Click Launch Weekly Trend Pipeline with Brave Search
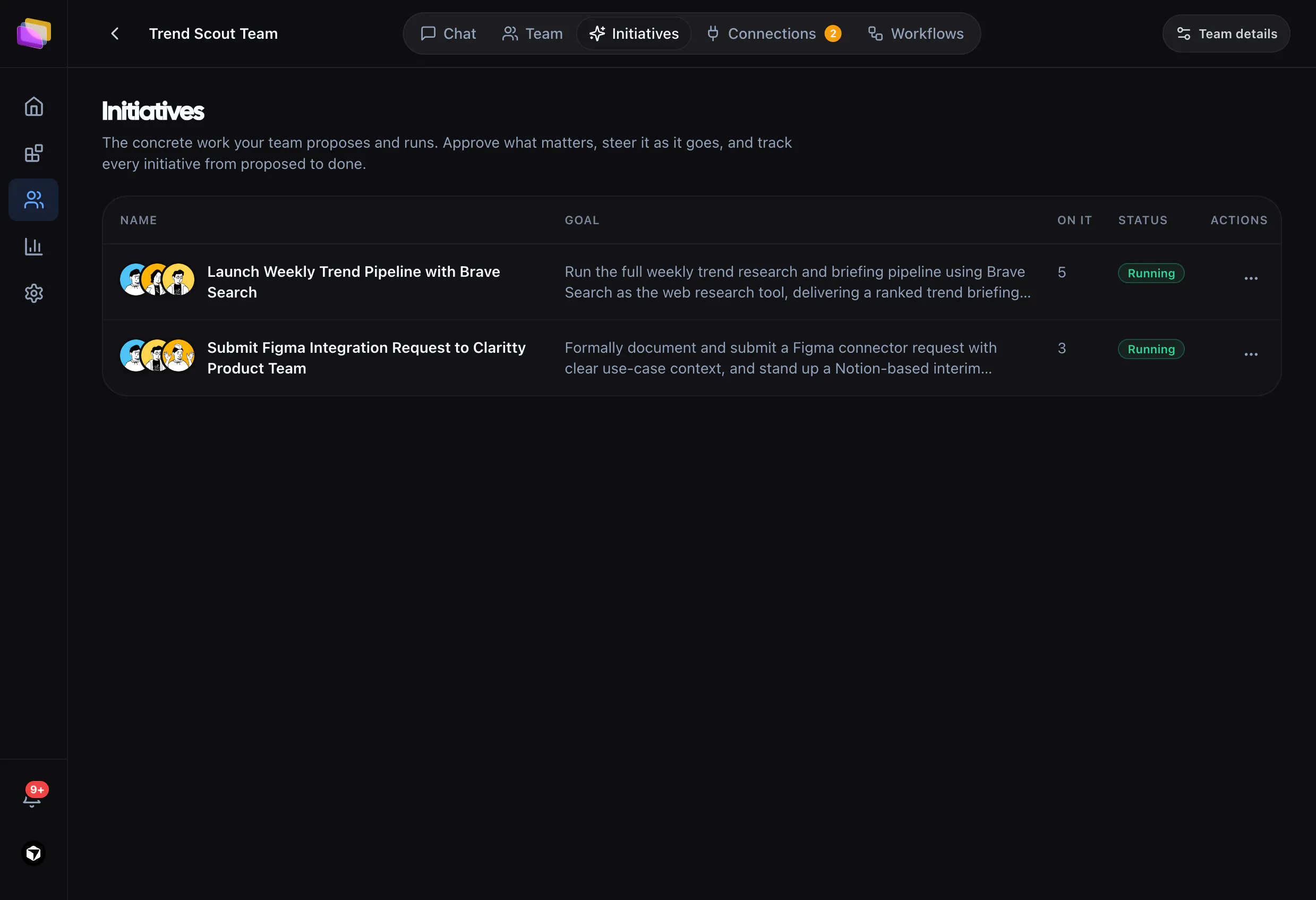The height and width of the screenshot is (900, 1316). [353, 282]
